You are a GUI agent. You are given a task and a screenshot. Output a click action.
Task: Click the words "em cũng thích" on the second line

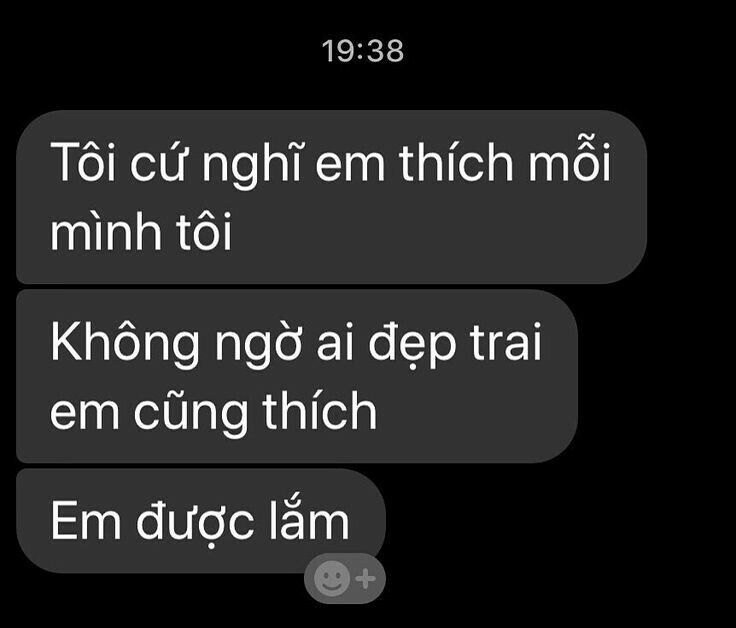pos(214,411)
